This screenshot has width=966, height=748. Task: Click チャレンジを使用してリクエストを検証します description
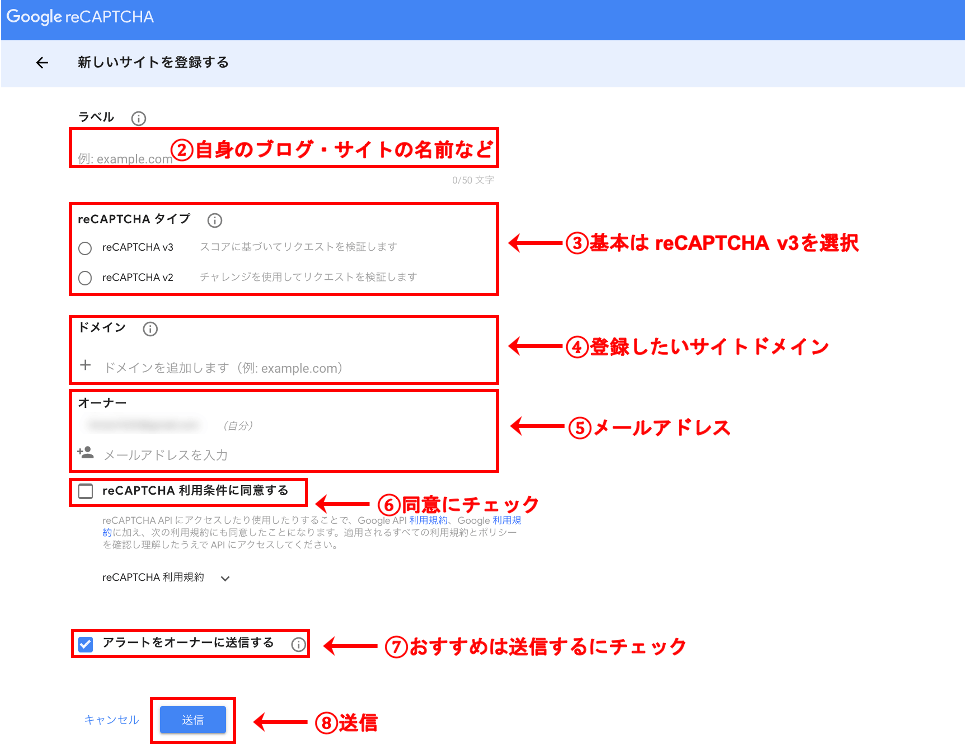(x=308, y=277)
